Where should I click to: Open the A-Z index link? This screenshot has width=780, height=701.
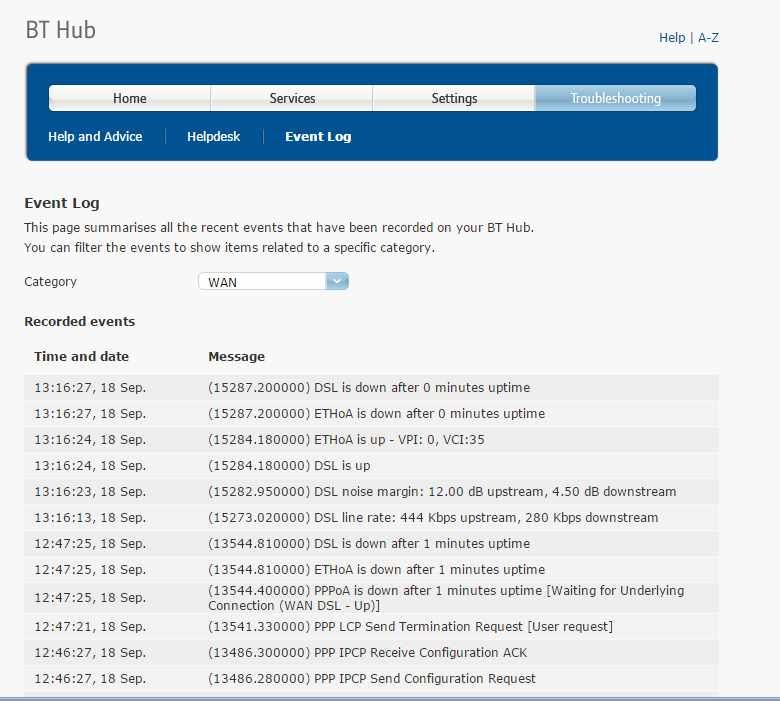click(708, 37)
